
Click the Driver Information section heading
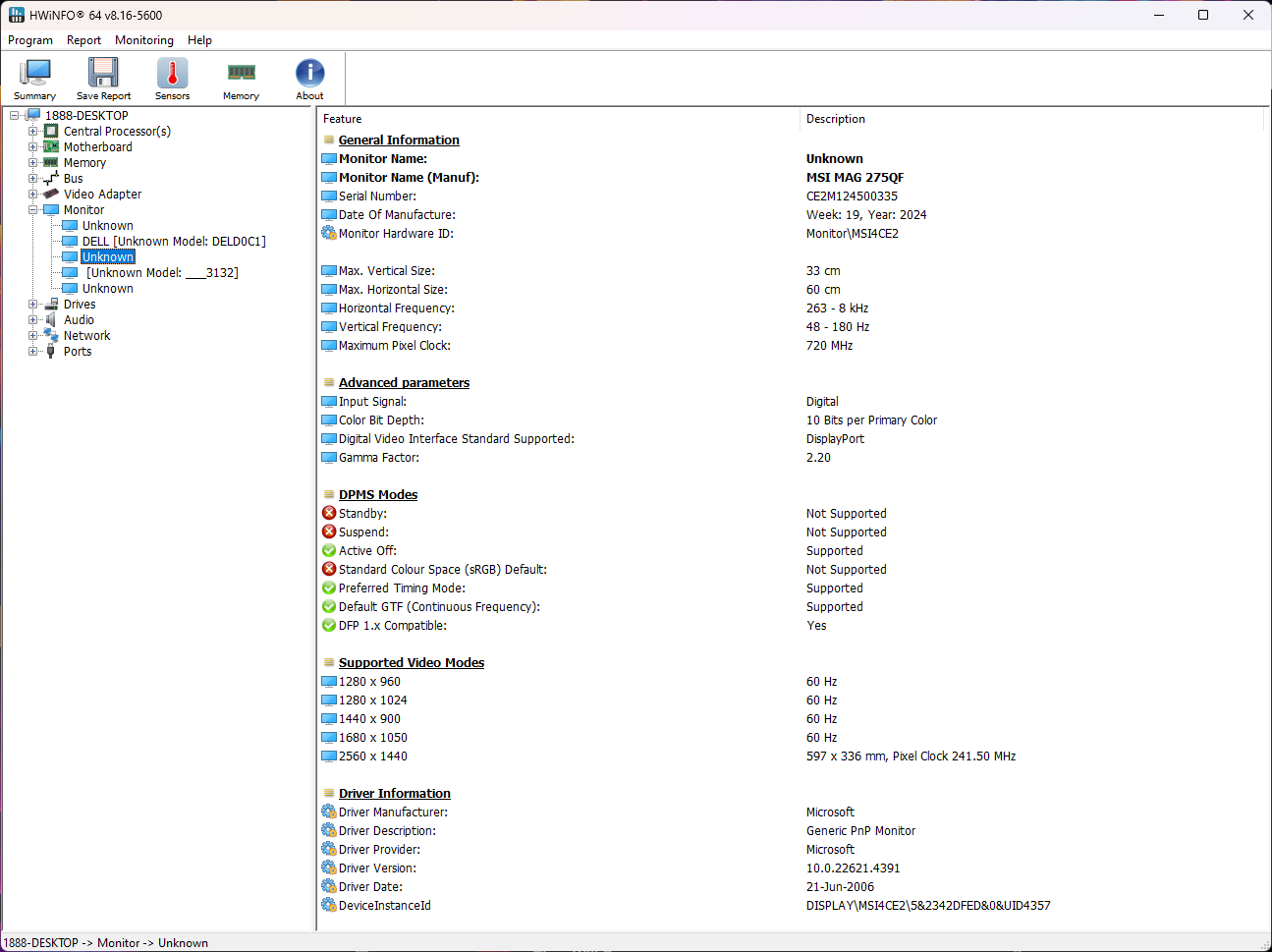pyautogui.click(x=395, y=793)
